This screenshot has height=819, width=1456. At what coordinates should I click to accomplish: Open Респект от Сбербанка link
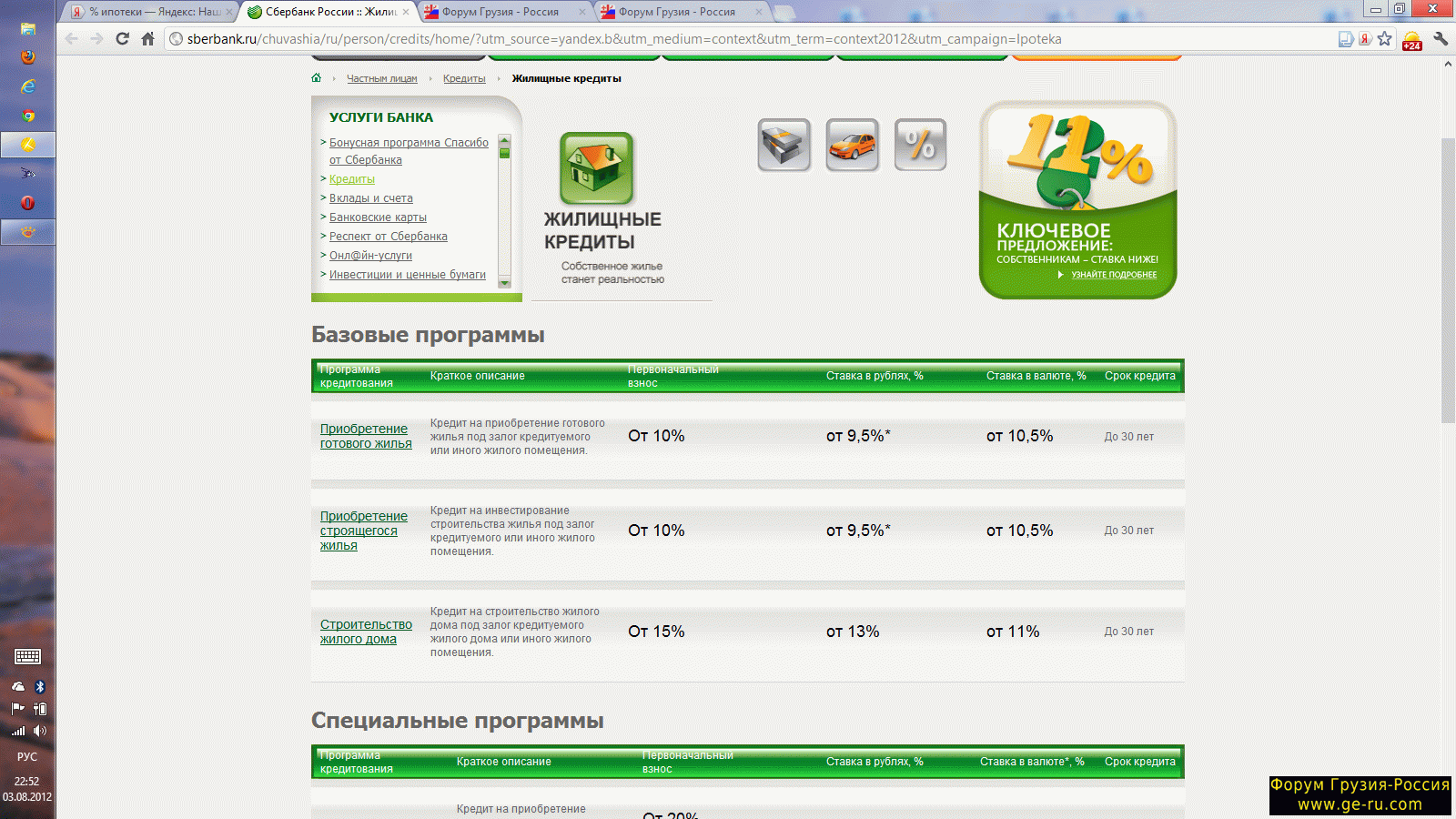pyautogui.click(x=389, y=237)
